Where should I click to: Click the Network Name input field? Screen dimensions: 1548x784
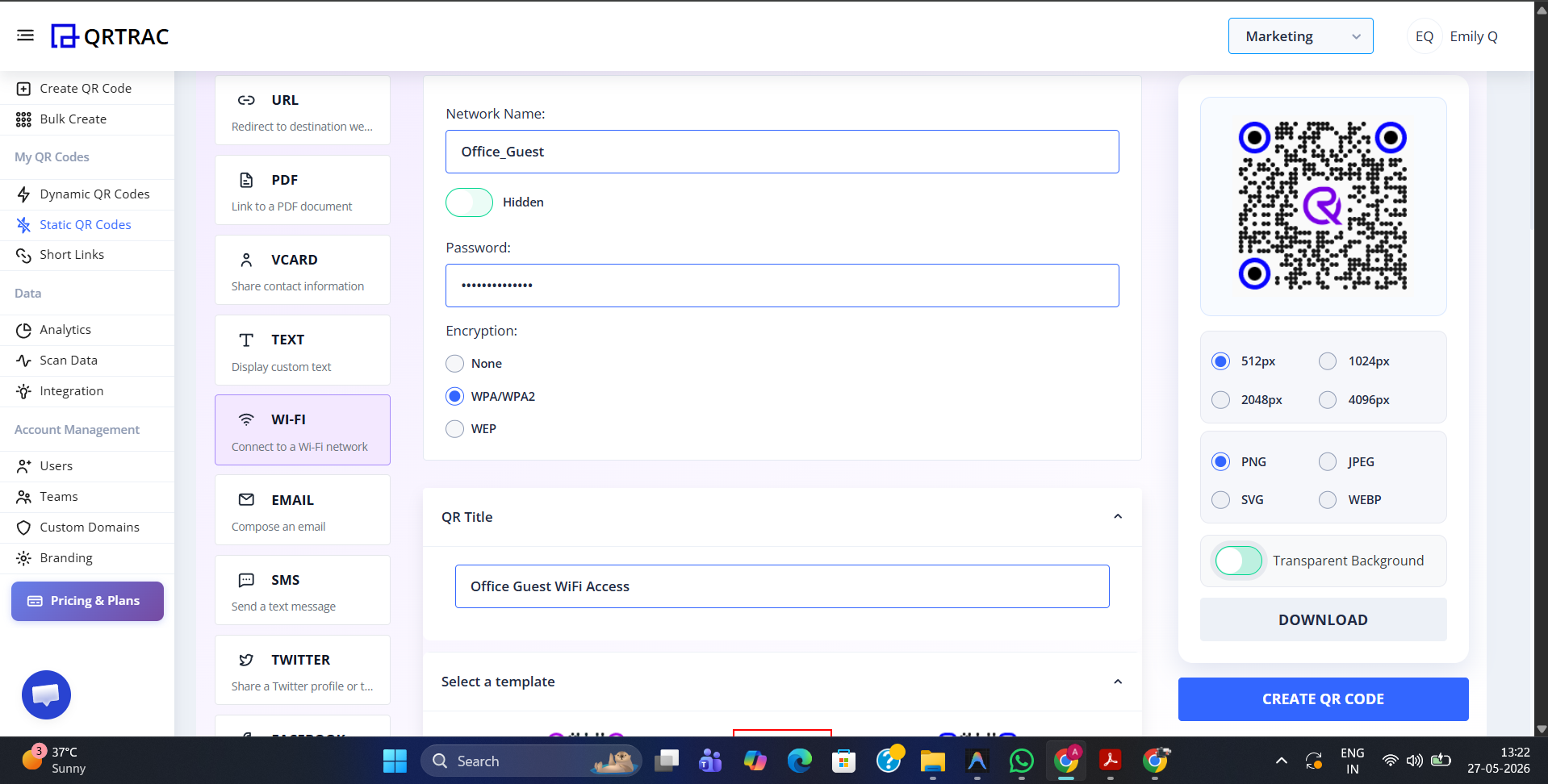click(782, 152)
